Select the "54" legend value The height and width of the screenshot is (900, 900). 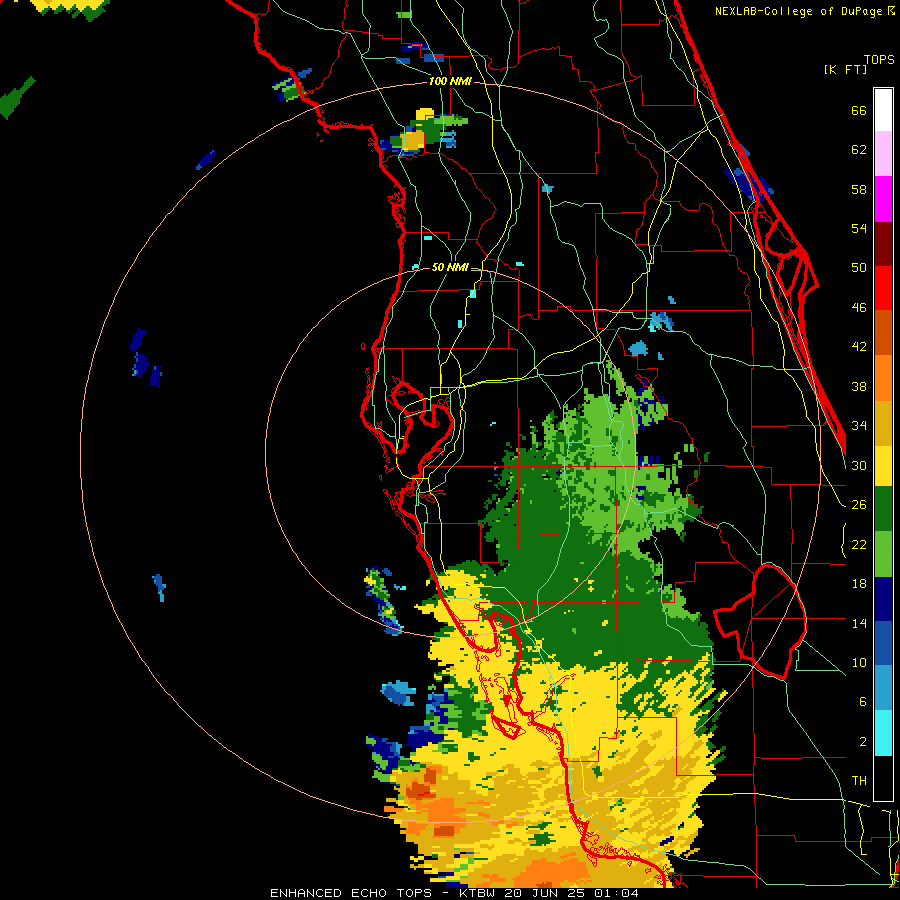tap(859, 228)
